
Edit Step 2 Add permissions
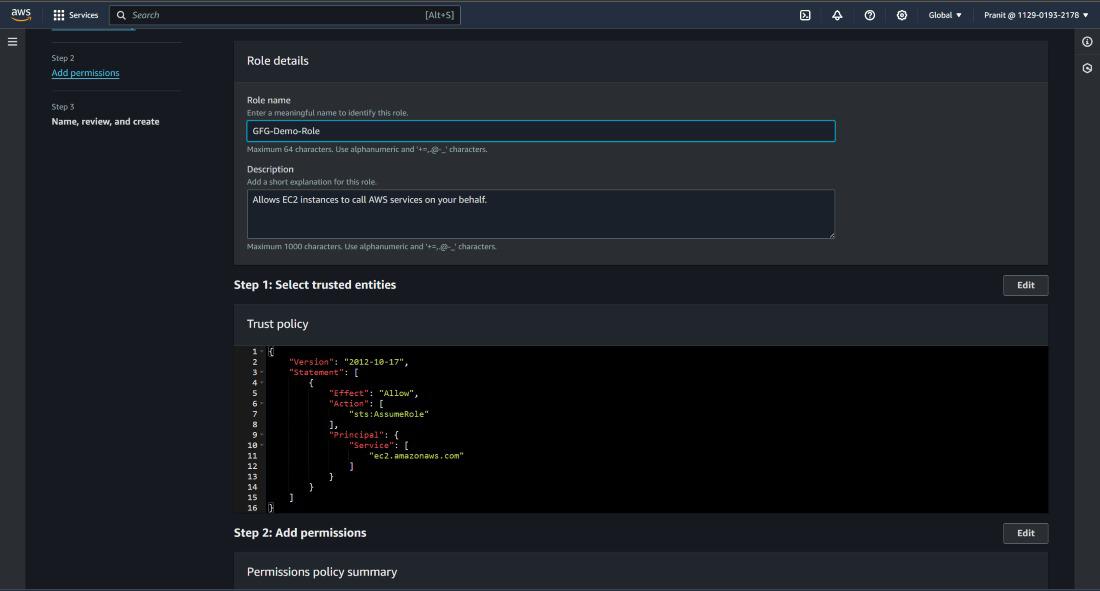click(1026, 533)
